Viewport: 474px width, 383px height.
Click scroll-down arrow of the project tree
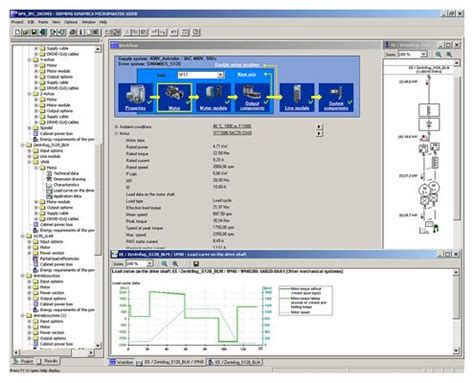98,346
